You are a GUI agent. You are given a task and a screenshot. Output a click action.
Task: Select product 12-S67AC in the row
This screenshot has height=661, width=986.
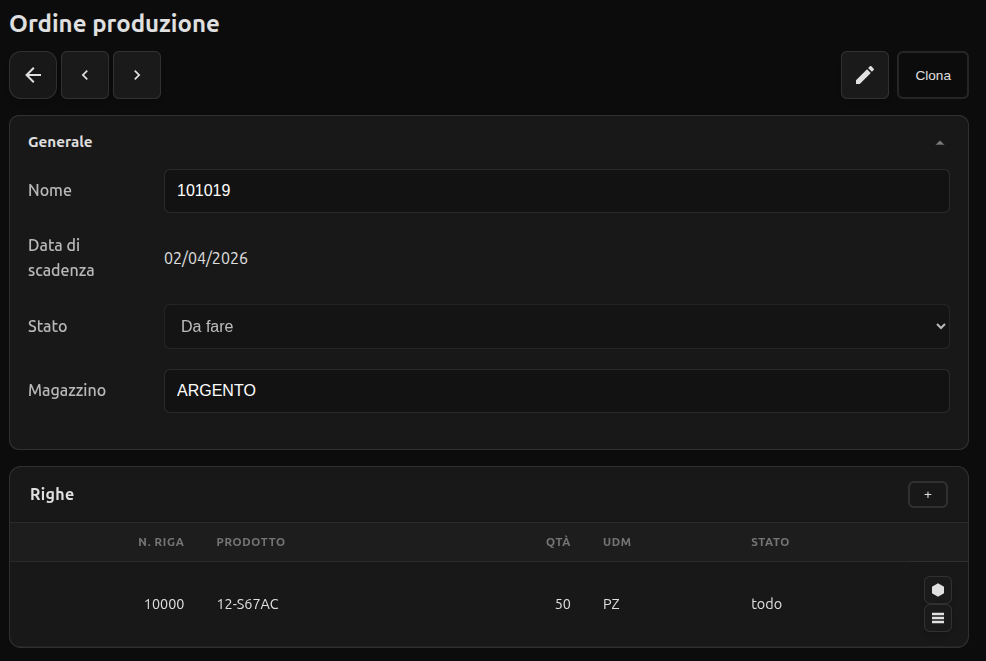click(248, 604)
